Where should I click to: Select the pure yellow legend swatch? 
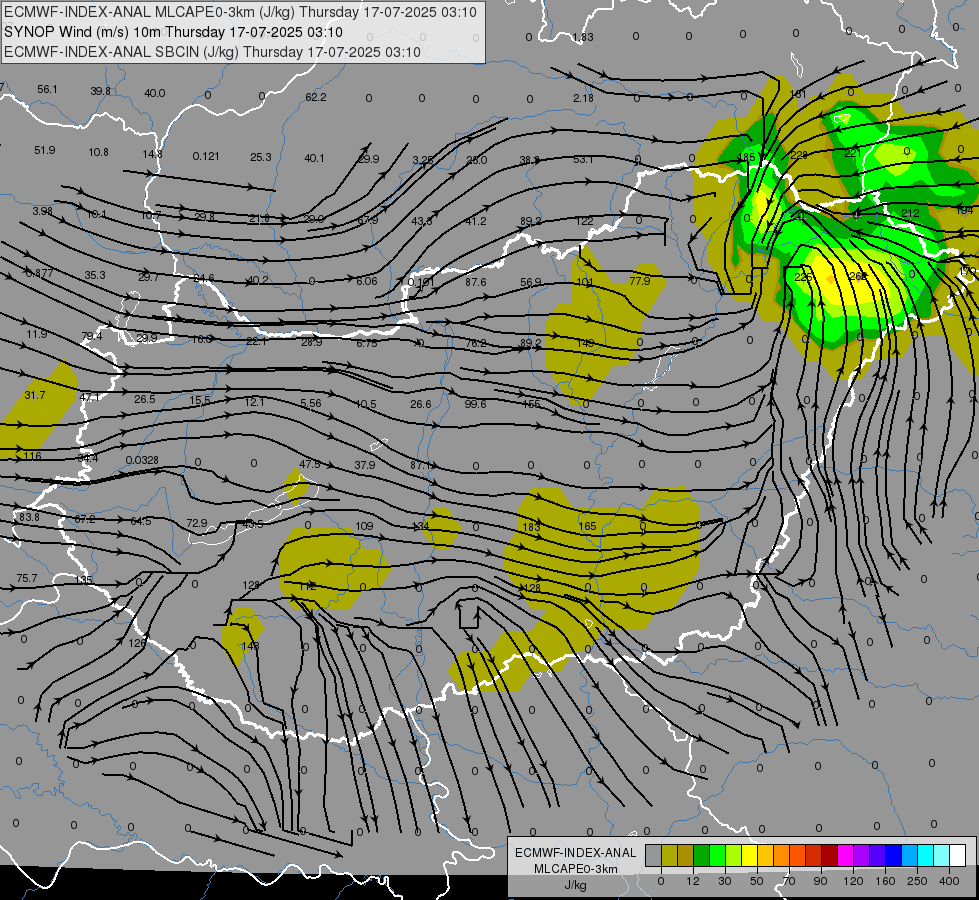[x=749, y=856]
